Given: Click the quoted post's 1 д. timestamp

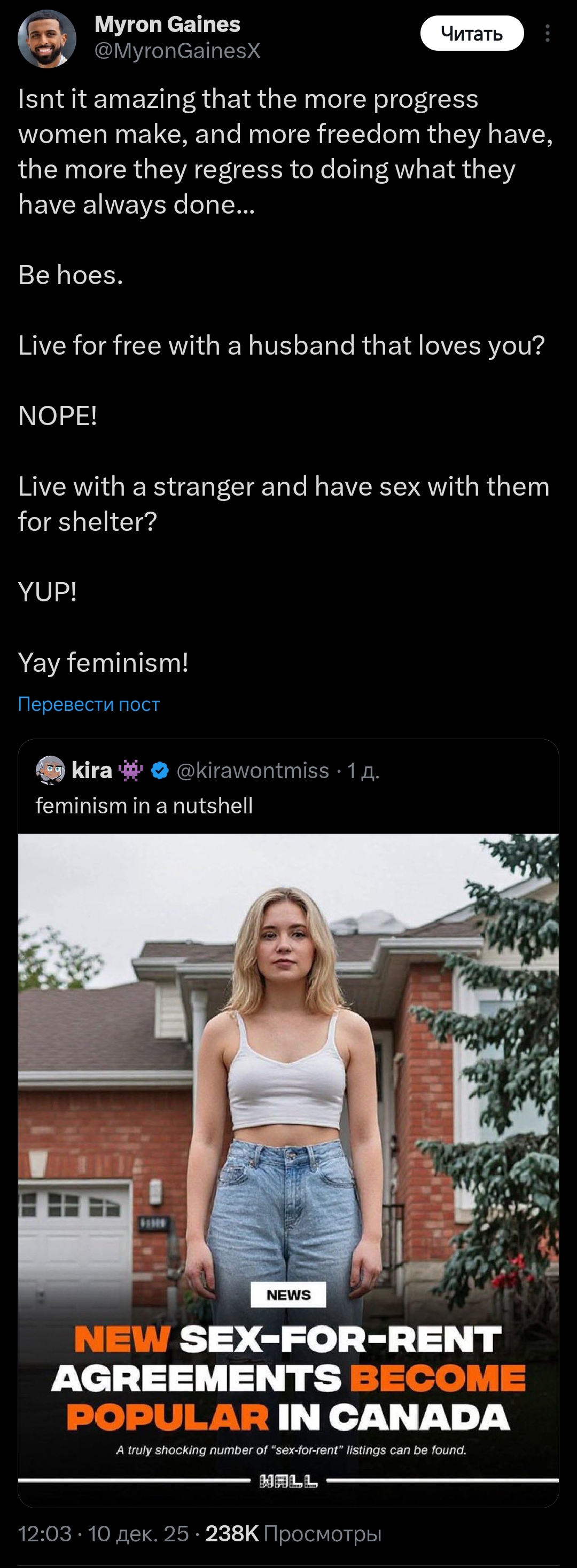Looking at the screenshot, I should pyautogui.click(x=363, y=771).
